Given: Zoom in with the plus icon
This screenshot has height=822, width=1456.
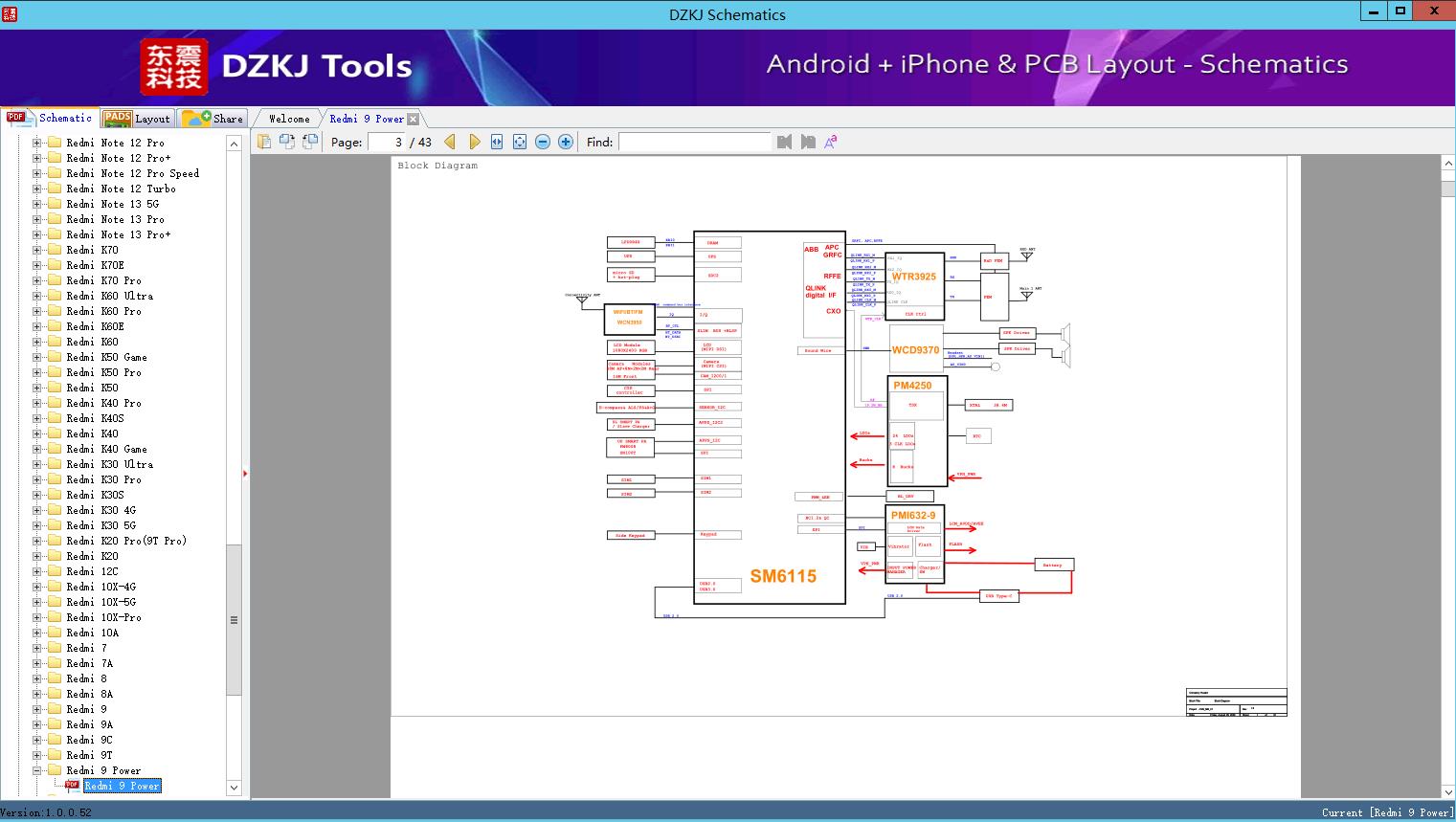Looking at the screenshot, I should click(x=565, y=141).
